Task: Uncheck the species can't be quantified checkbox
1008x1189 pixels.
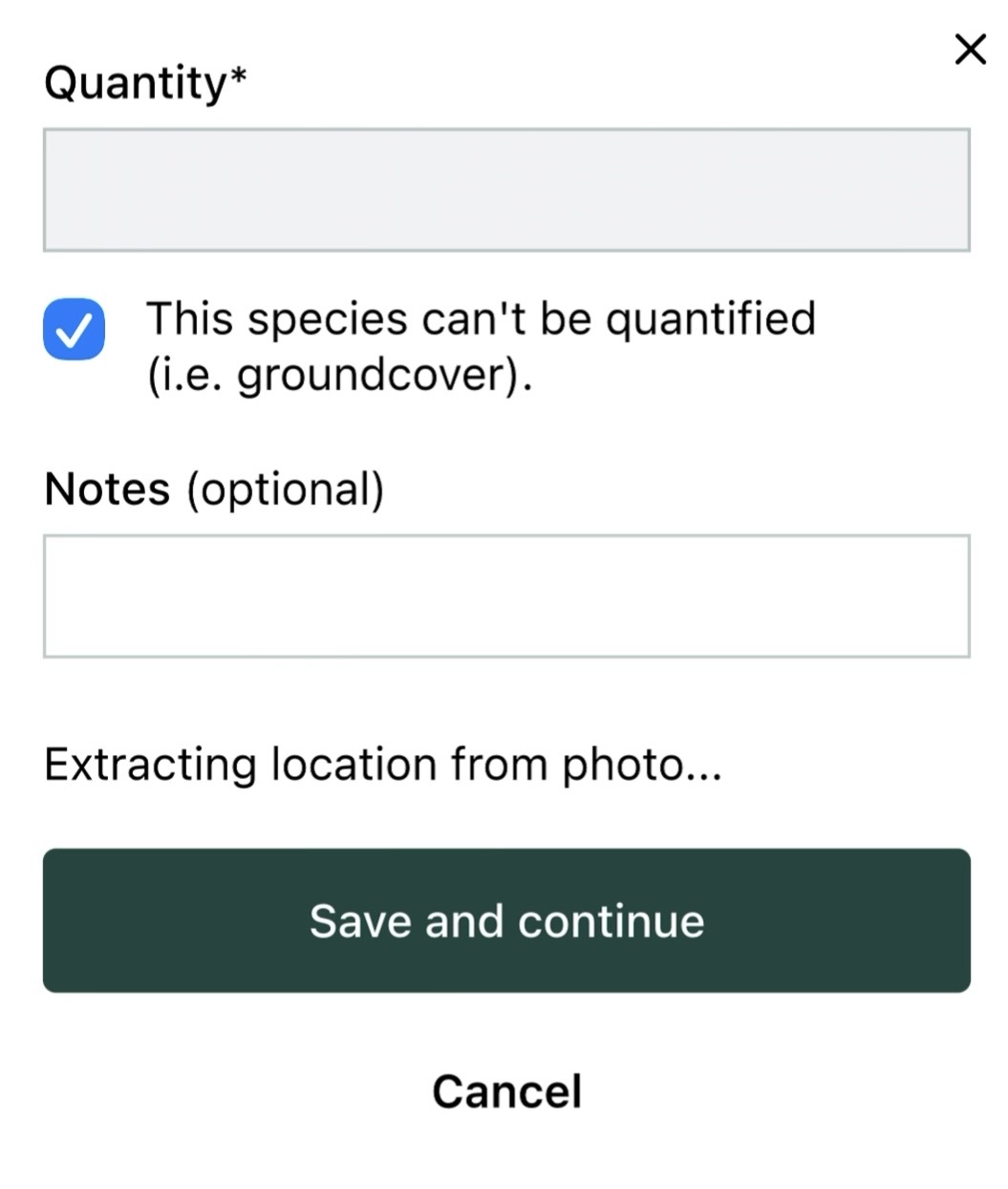Action: click(74, 330)
